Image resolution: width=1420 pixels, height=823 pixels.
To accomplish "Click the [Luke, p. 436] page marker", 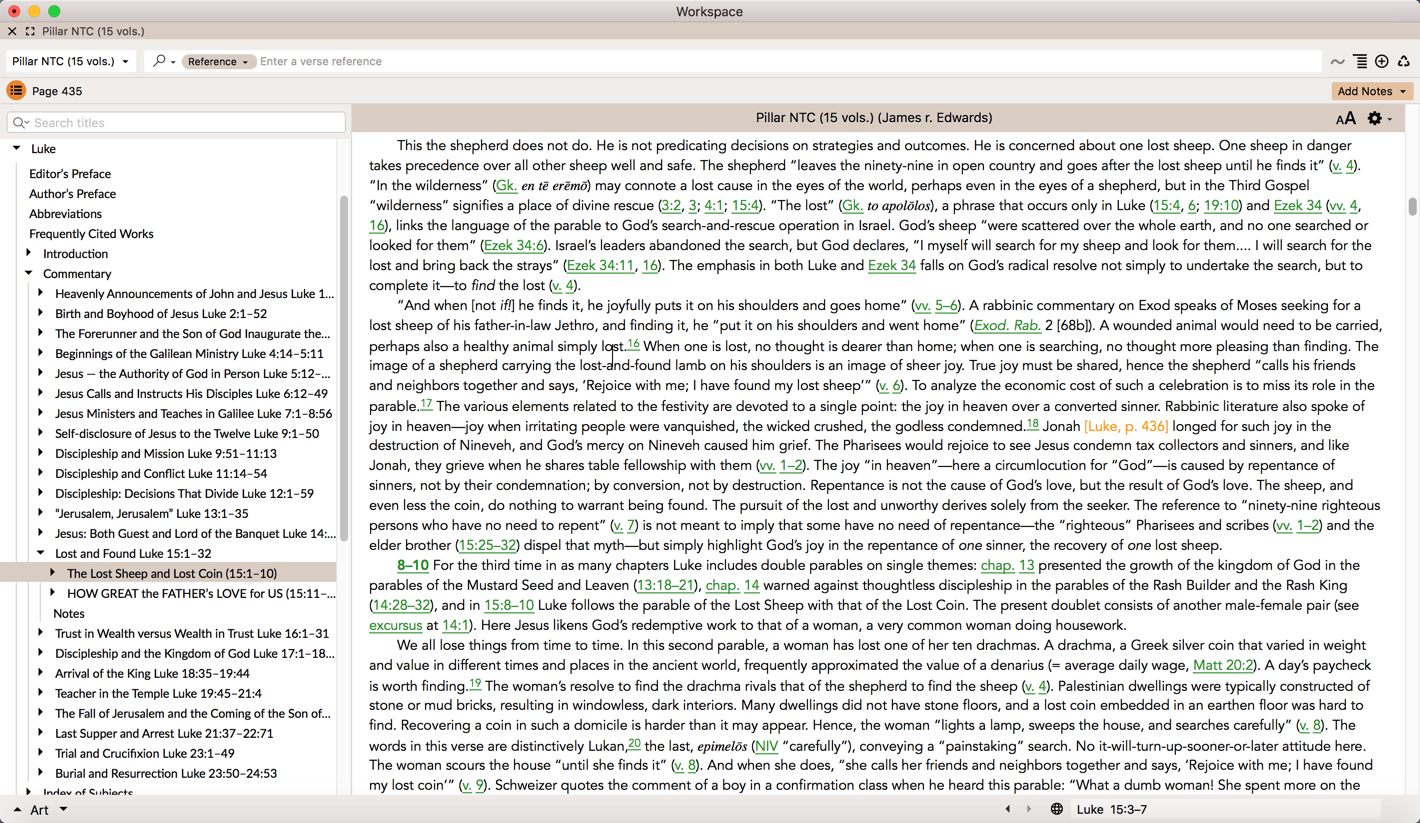I will point(1126,427).
